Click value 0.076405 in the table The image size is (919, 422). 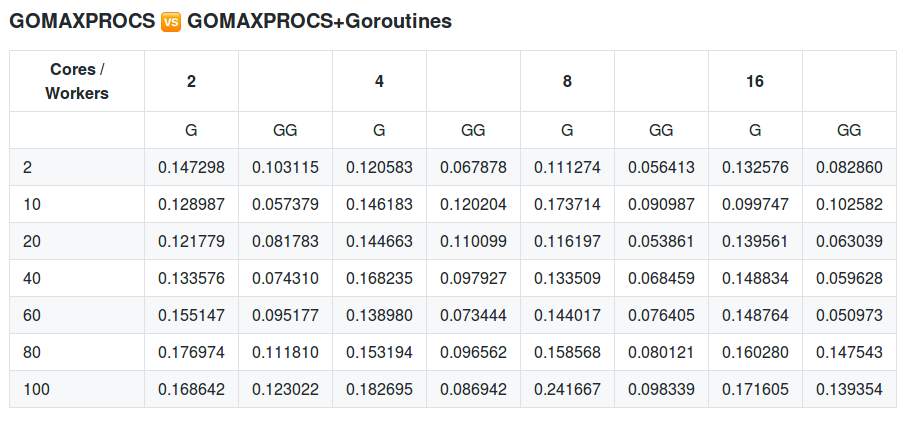point(661,315)
